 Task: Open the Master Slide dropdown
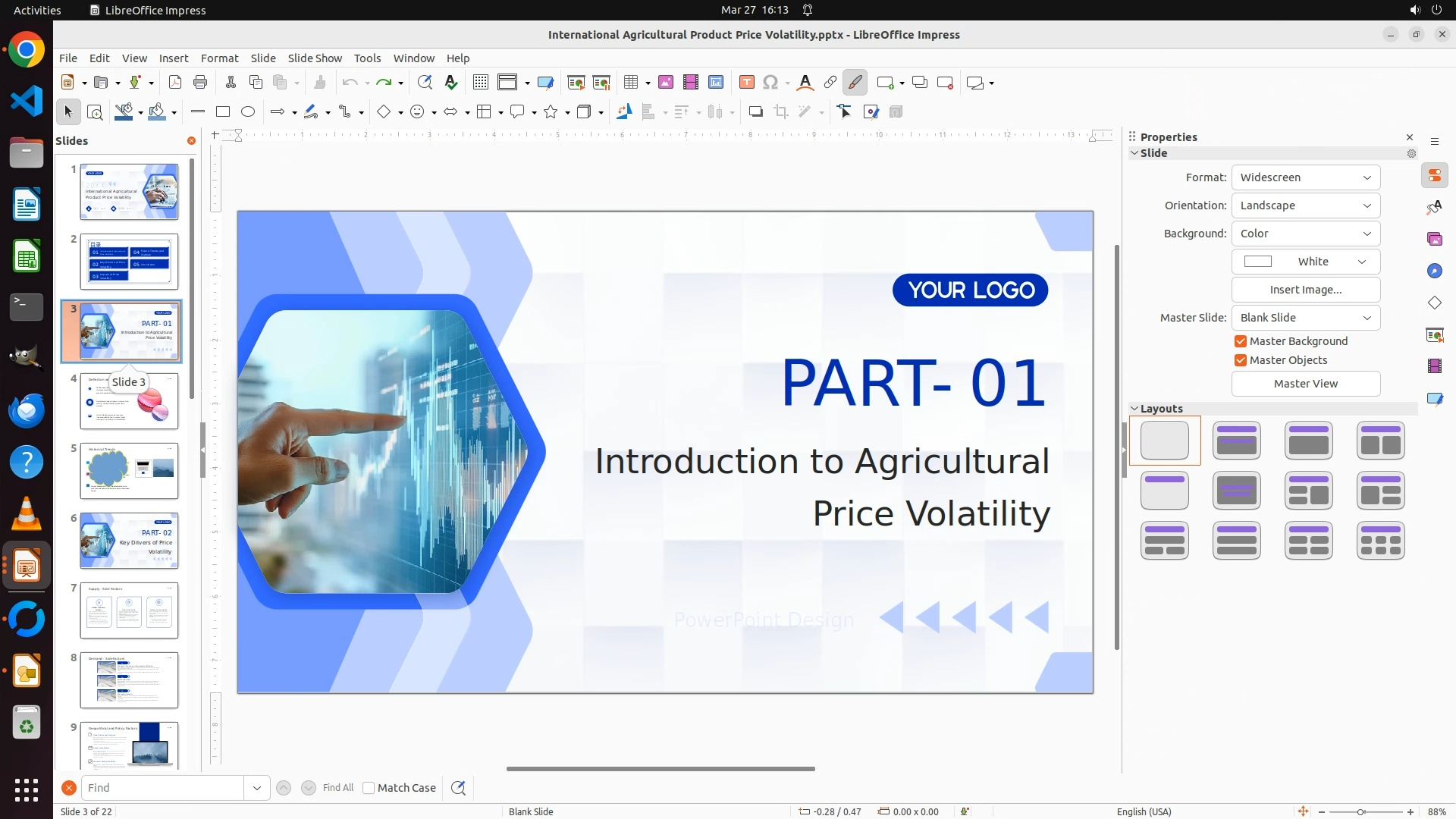tap(1306, 318)
